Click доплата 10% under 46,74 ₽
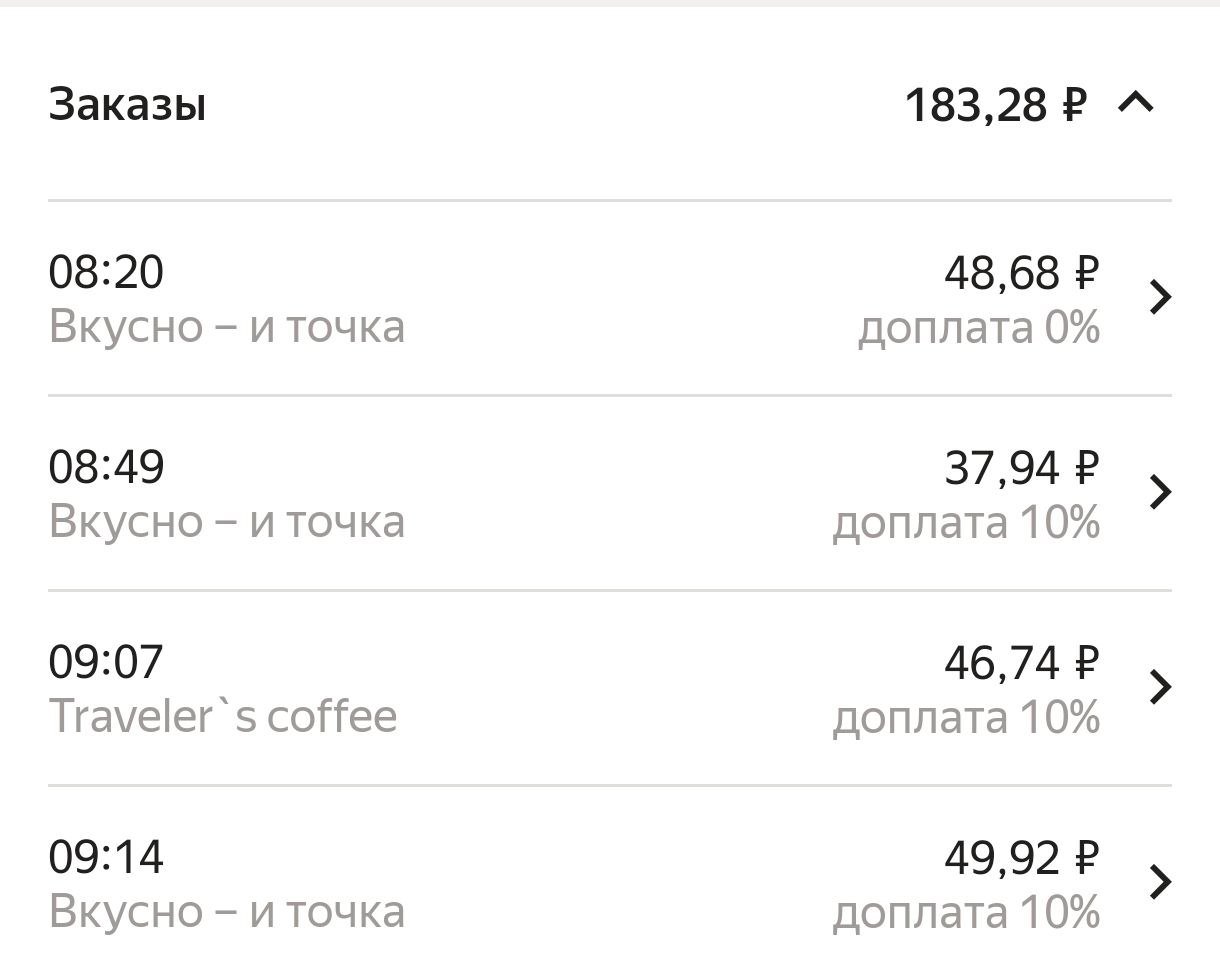The height and width of the screenshot is (978, 1220). click(x=966, y=718)
